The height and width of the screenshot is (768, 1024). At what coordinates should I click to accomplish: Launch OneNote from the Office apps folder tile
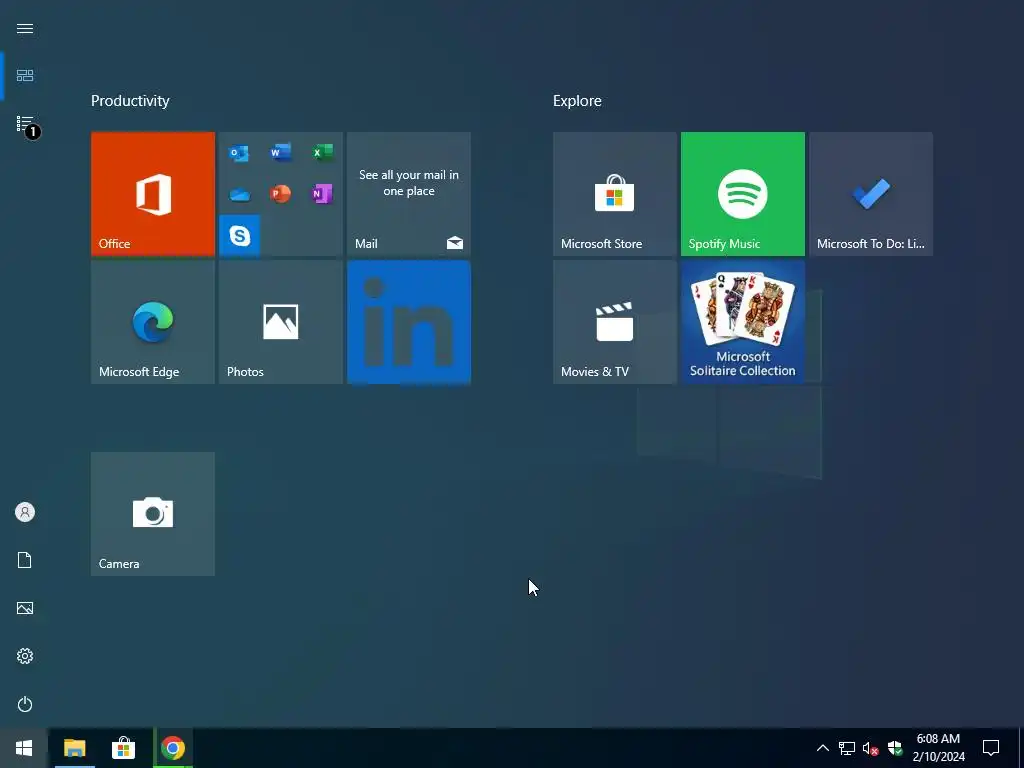[x=322, y=195]
